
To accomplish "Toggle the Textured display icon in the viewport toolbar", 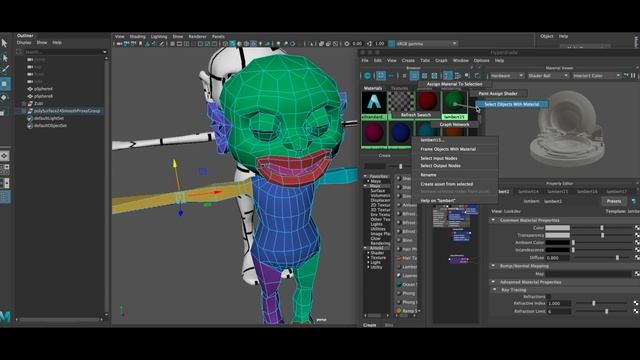I will coord(253,44).
